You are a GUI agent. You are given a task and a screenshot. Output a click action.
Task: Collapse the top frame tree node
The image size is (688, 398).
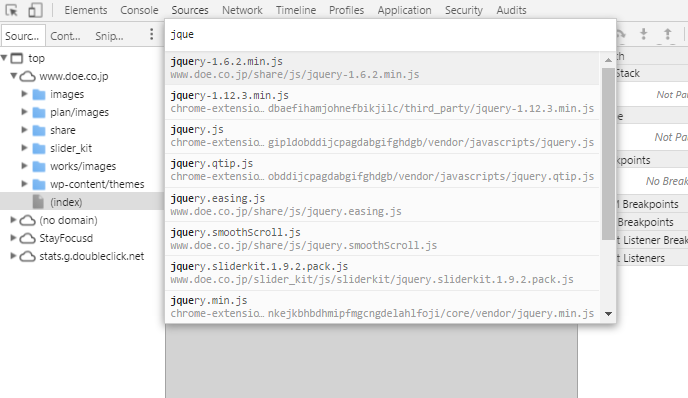[x=4, y=57]
